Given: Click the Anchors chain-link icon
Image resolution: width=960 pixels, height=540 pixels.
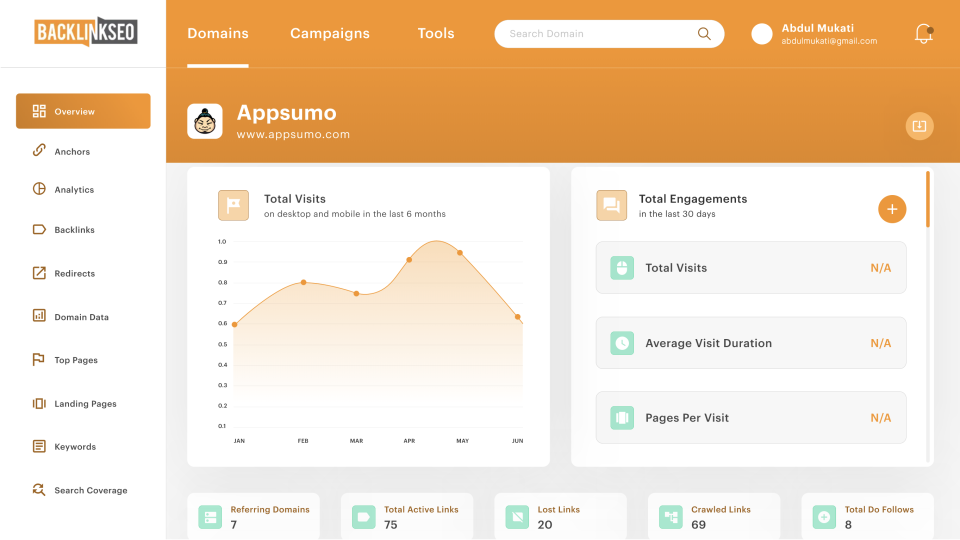Looking at the screenshot, I should pyautogui.click(x=39, y=150).
